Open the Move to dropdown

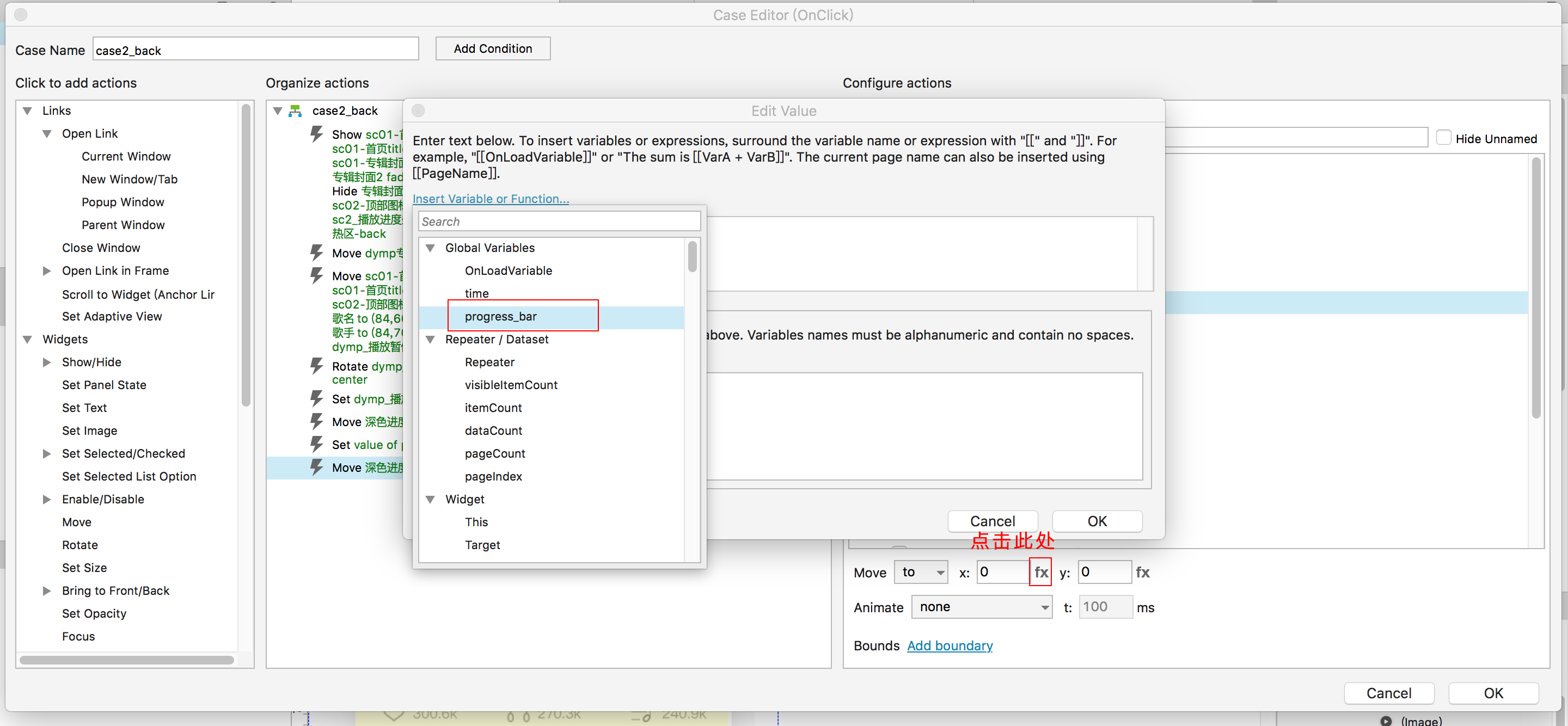tap(920, 572)
